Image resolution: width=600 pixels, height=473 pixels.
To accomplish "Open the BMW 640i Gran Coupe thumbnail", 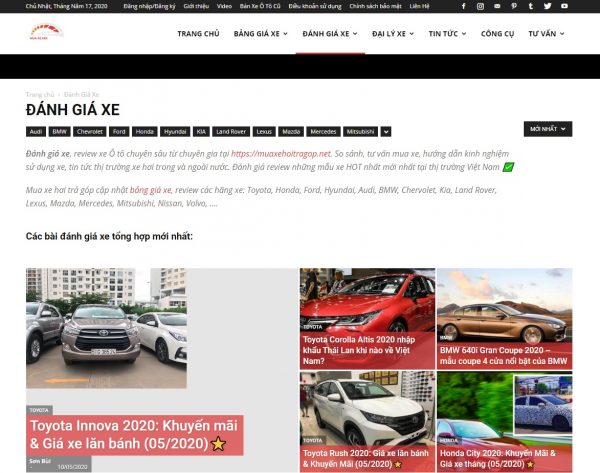I will point(504,312).
